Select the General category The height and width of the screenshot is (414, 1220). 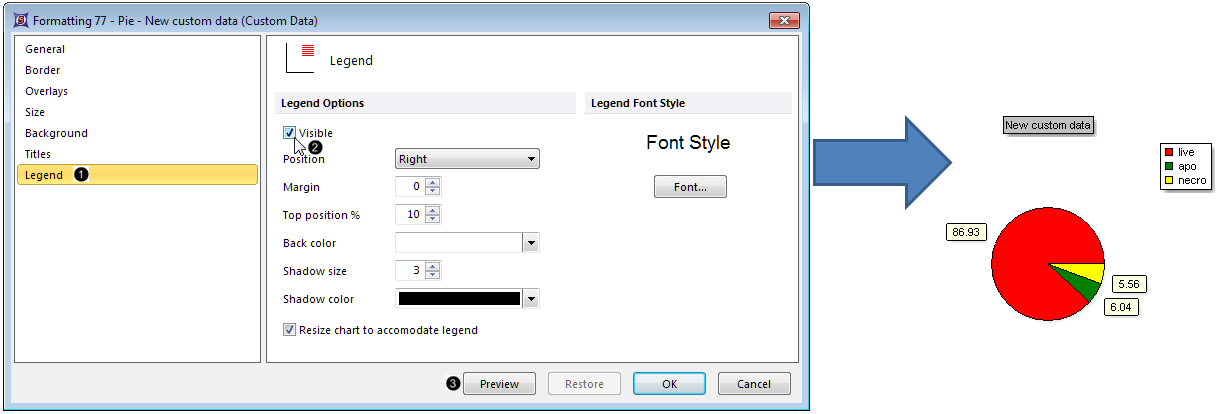(45, 49)
